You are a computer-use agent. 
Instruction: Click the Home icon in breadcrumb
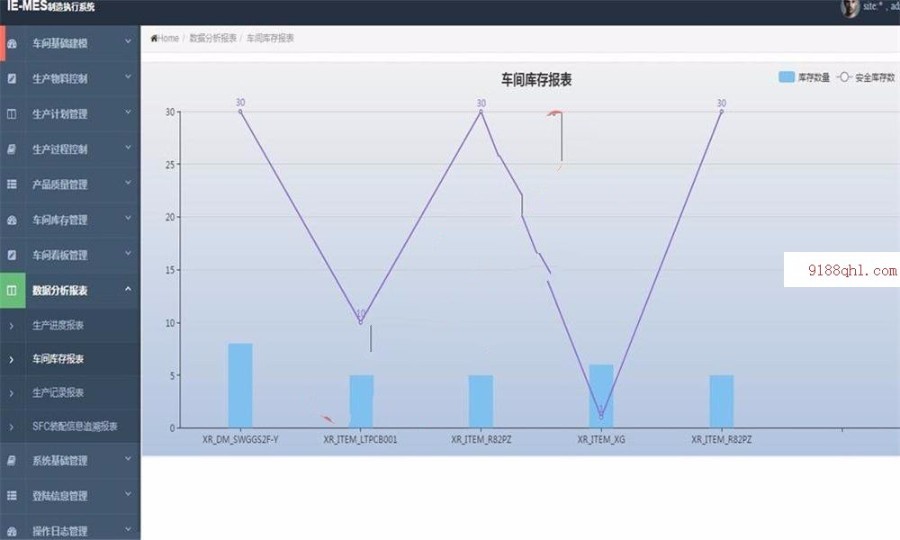click(x=154, y=38)
